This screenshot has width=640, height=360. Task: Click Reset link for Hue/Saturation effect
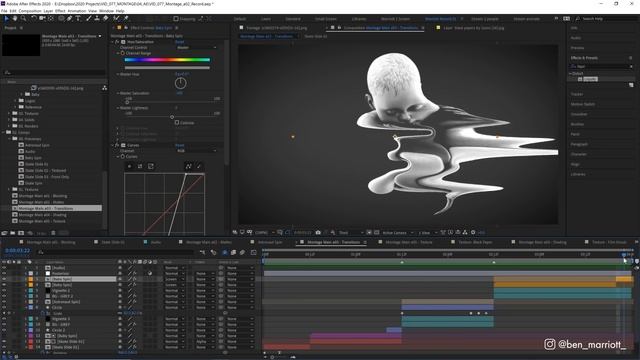tap(180, 42)
